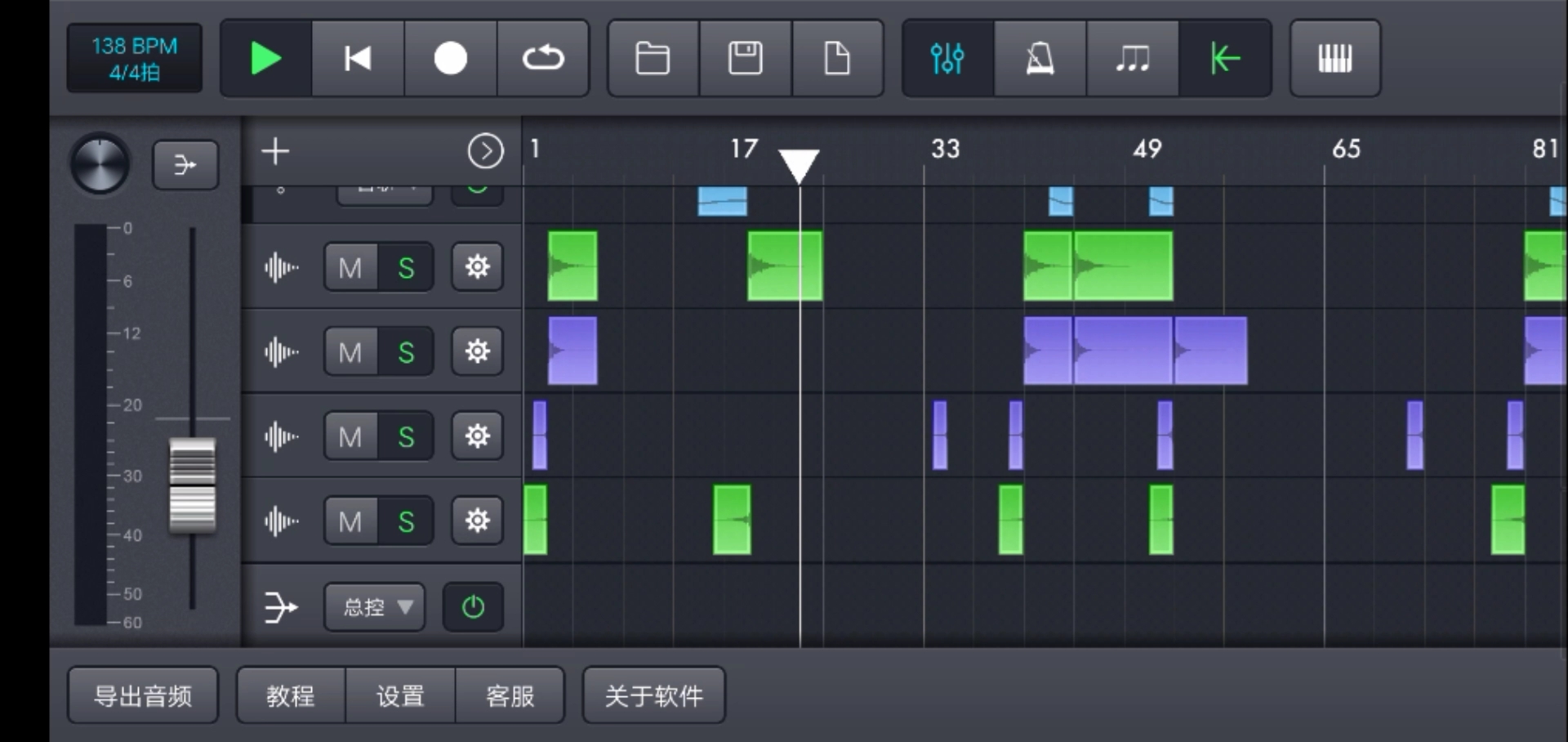The height and width of the screenshot is (742, 1568).
Task: Jump to bar 49 on the timeline ruler
Action: (1147, 149)
